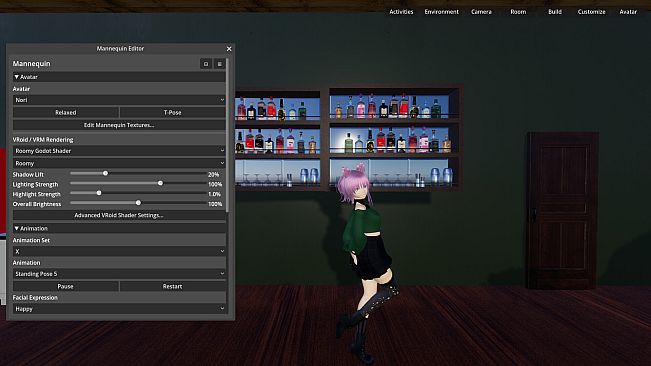651x366 pixels.
Task: Open the Nori avatar dropdown
Action: [x=119, y=100]
